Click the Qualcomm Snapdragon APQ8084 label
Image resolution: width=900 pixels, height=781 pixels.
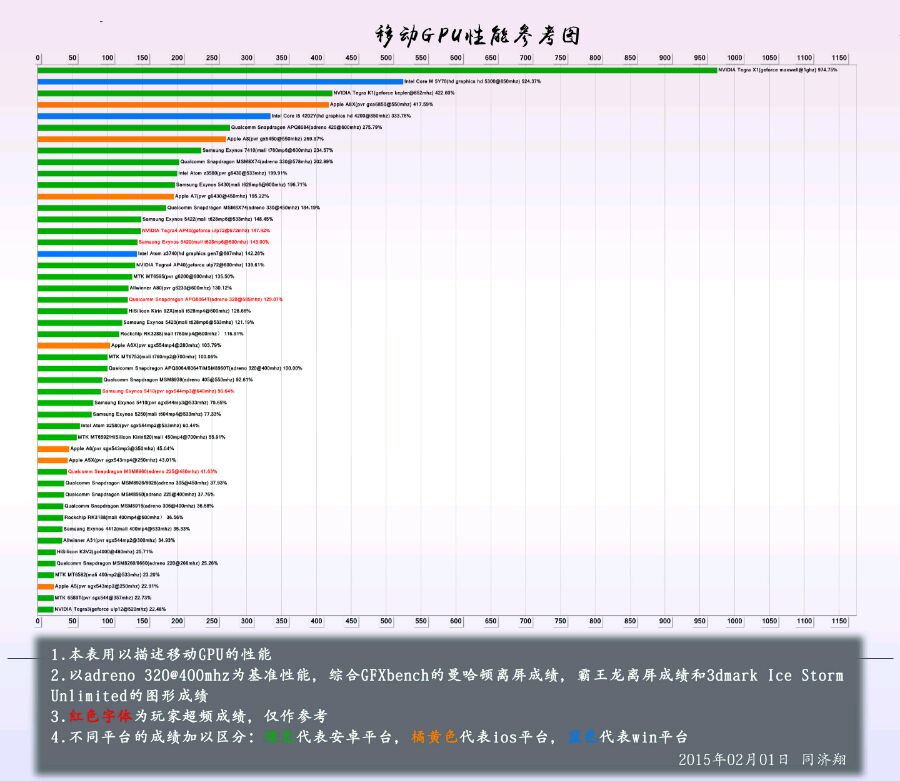point(307,127)
